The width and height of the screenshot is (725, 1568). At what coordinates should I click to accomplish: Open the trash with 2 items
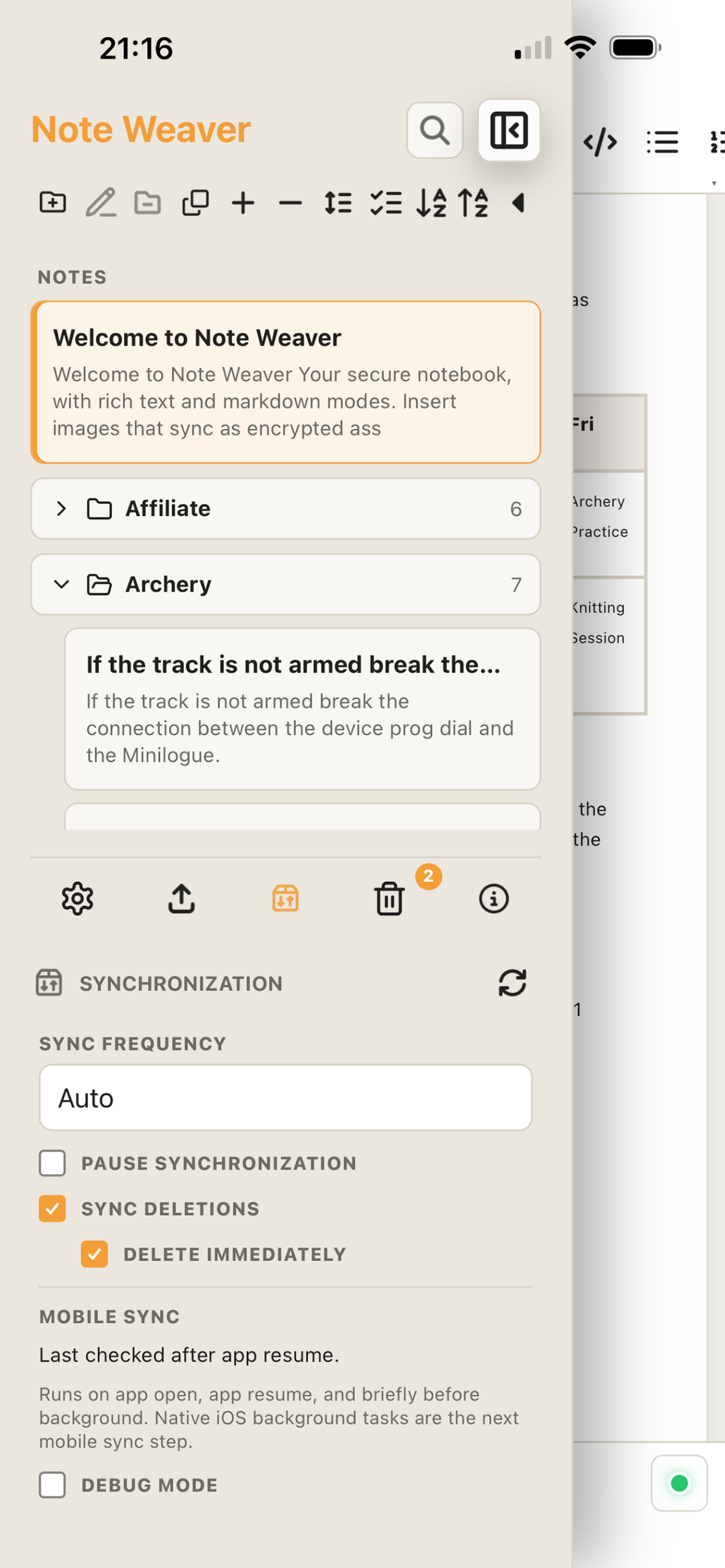389,899
